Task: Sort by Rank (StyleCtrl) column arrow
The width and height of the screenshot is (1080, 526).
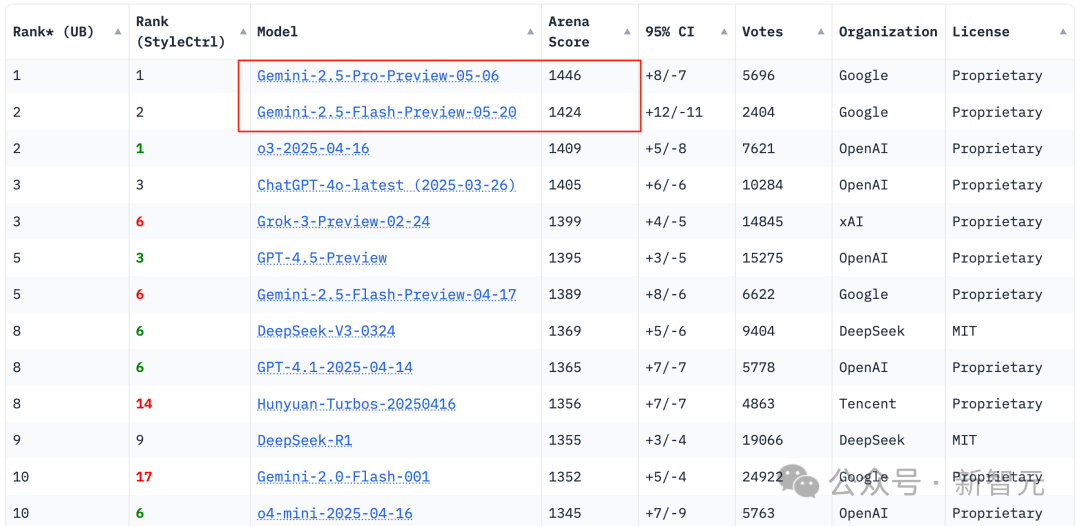Action: click(242, 32)
